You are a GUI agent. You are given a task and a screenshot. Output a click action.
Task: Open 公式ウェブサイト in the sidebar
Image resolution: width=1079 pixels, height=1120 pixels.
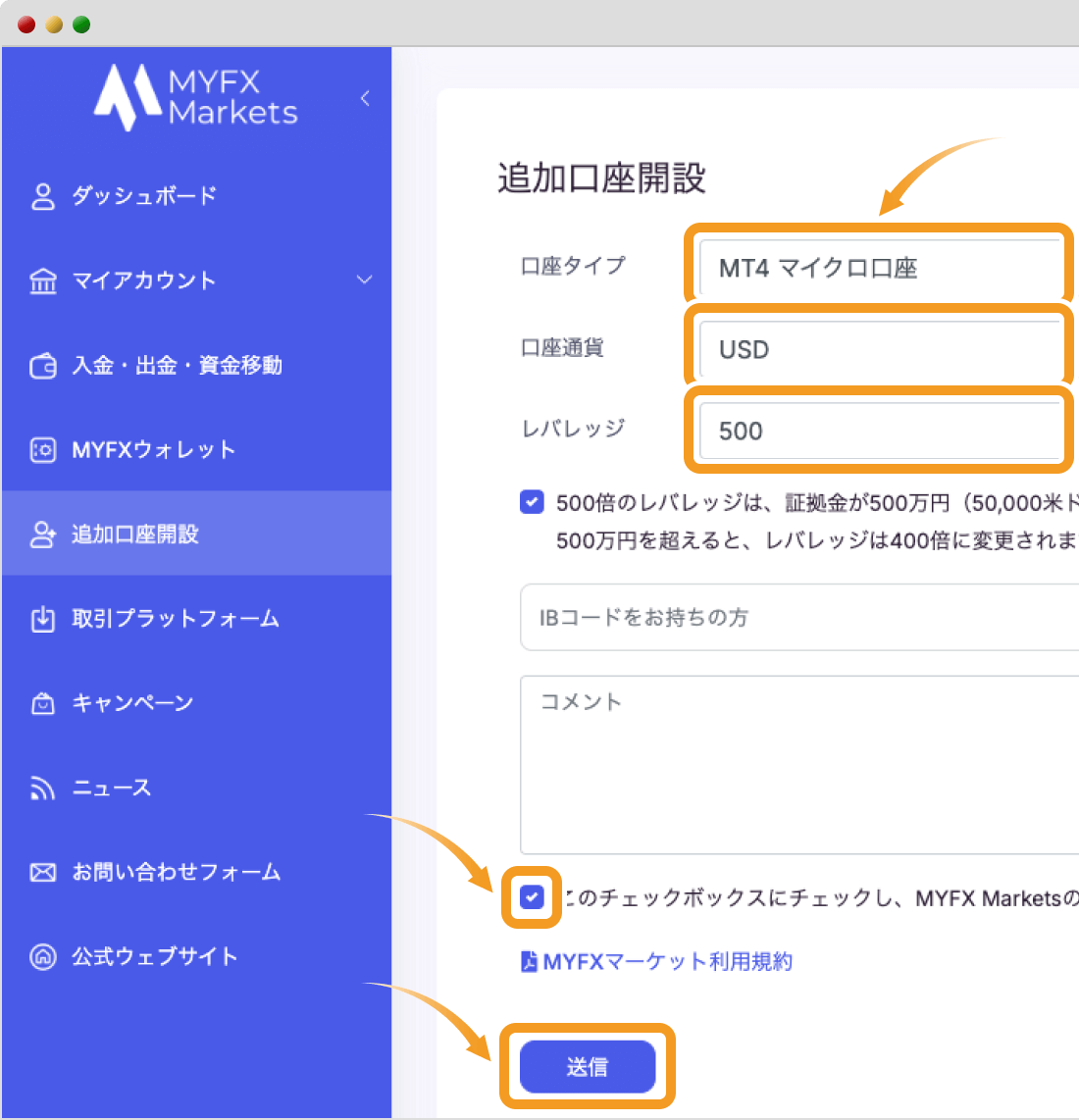[x=155, y=955]
